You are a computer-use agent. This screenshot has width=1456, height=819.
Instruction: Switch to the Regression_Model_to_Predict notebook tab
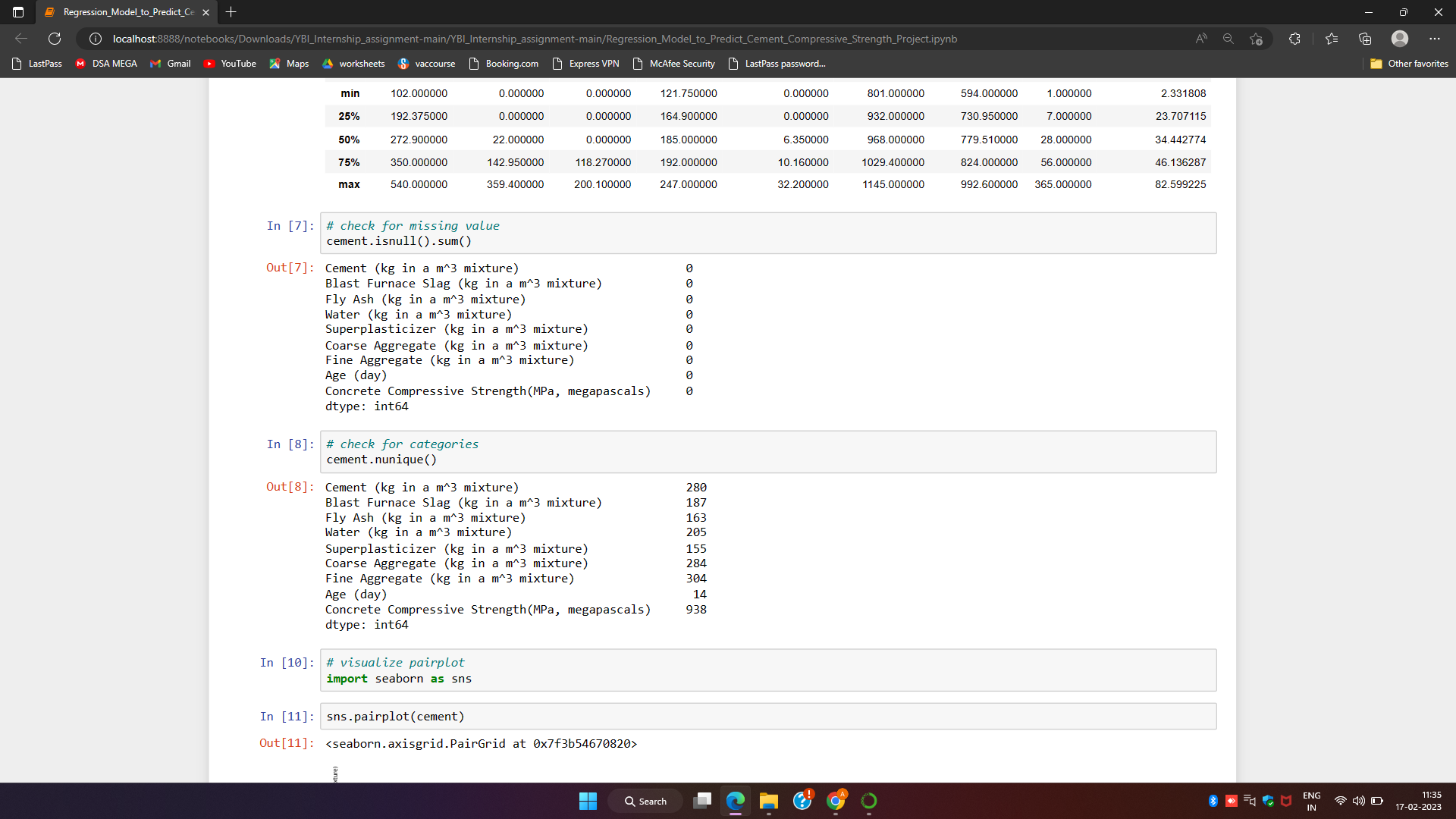pyautogui.click(x=127, y=12)
